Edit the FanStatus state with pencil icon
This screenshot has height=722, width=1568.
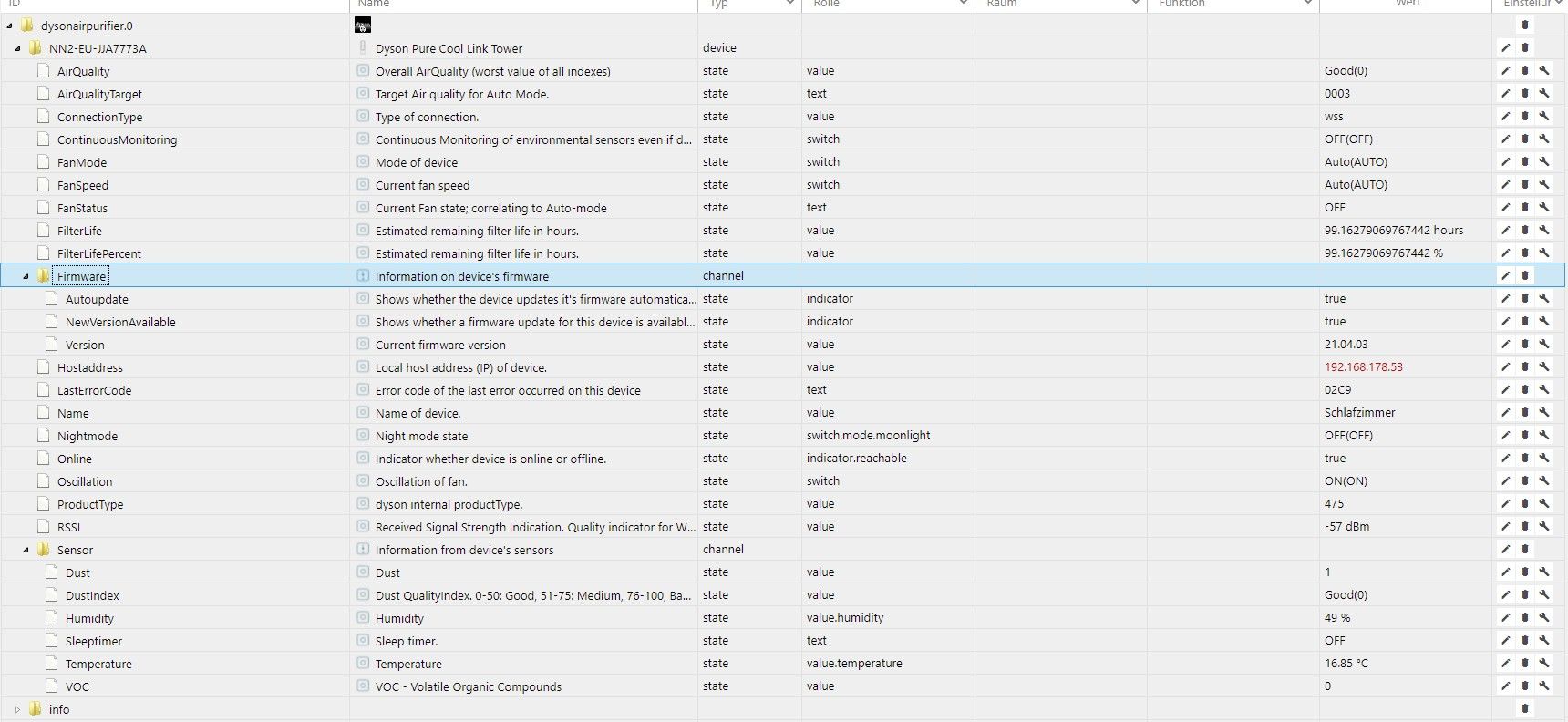tap(1505, 208)
